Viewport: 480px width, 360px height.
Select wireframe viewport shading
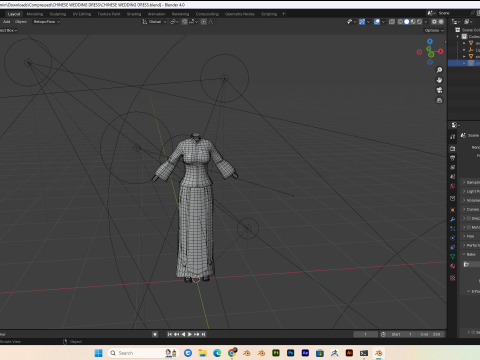pos(400,22)
